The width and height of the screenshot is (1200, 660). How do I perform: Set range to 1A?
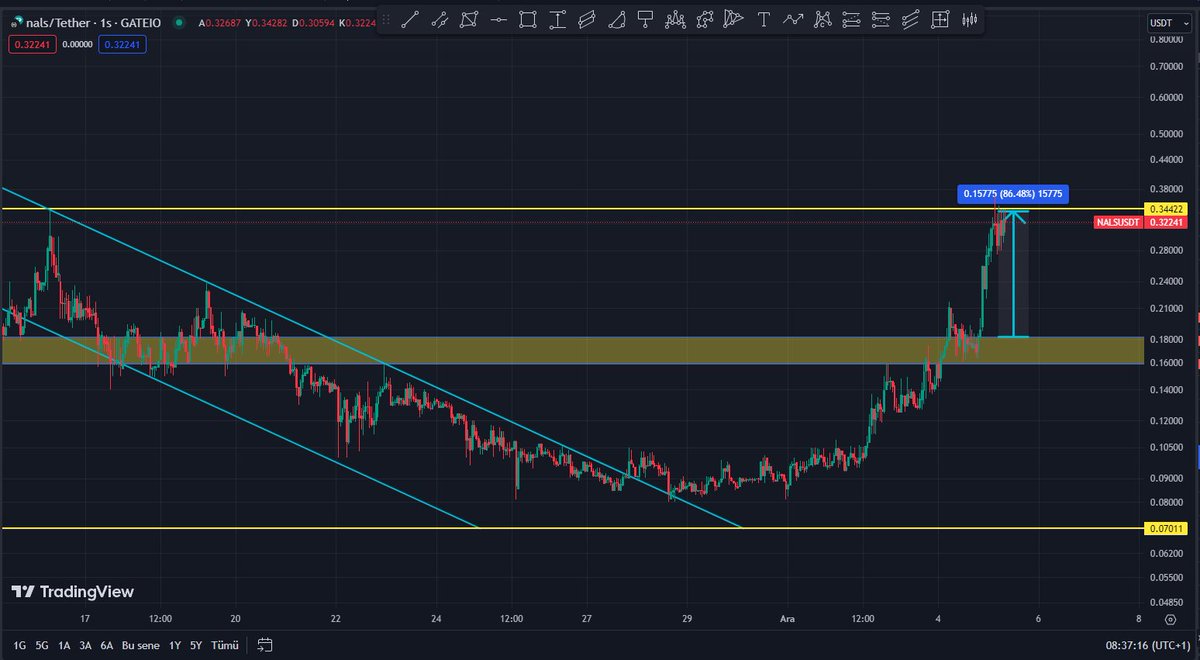click(x=64, y=645)
